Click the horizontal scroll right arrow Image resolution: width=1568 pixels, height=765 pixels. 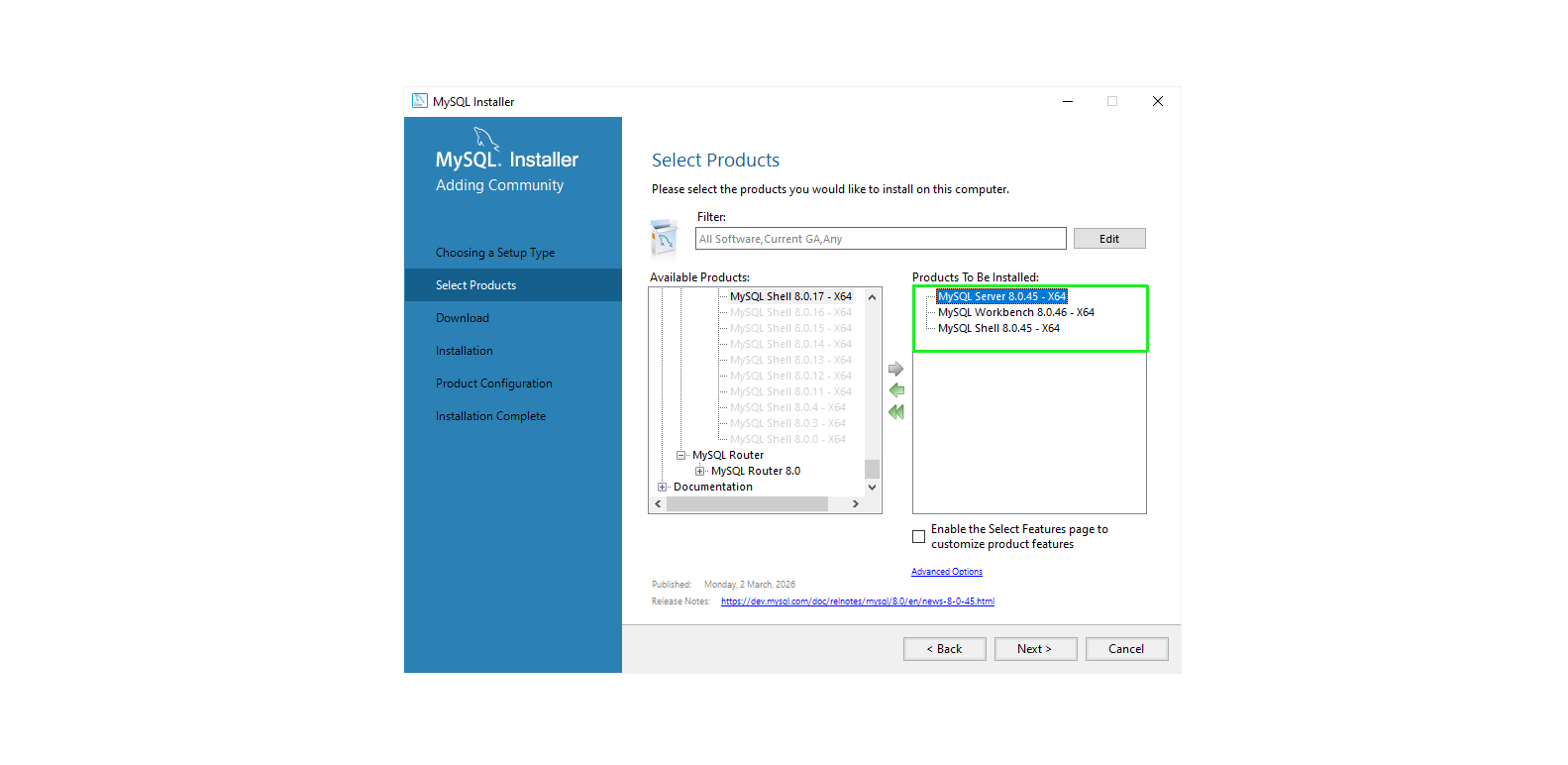pos(856,504)
